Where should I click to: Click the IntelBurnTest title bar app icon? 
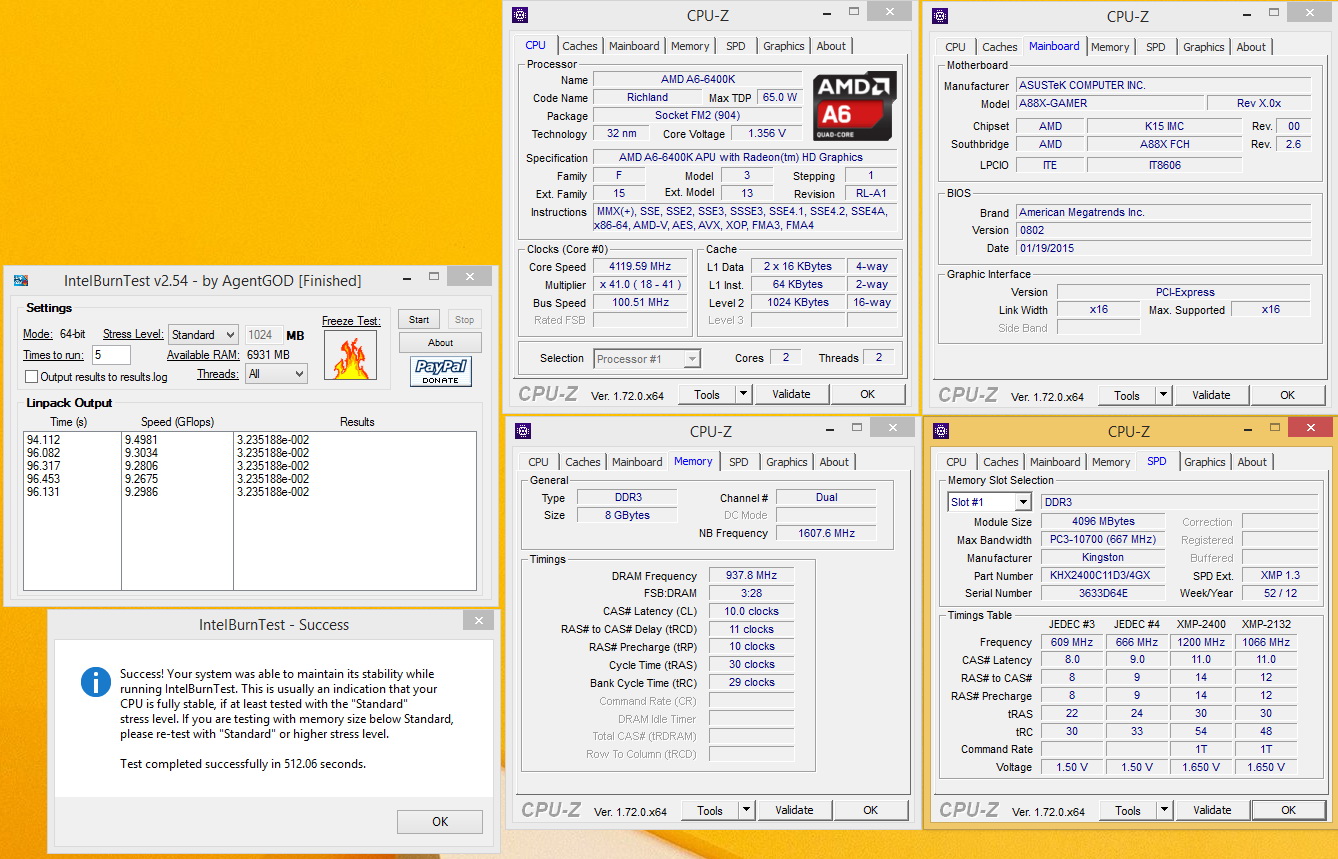pos(21,281)
